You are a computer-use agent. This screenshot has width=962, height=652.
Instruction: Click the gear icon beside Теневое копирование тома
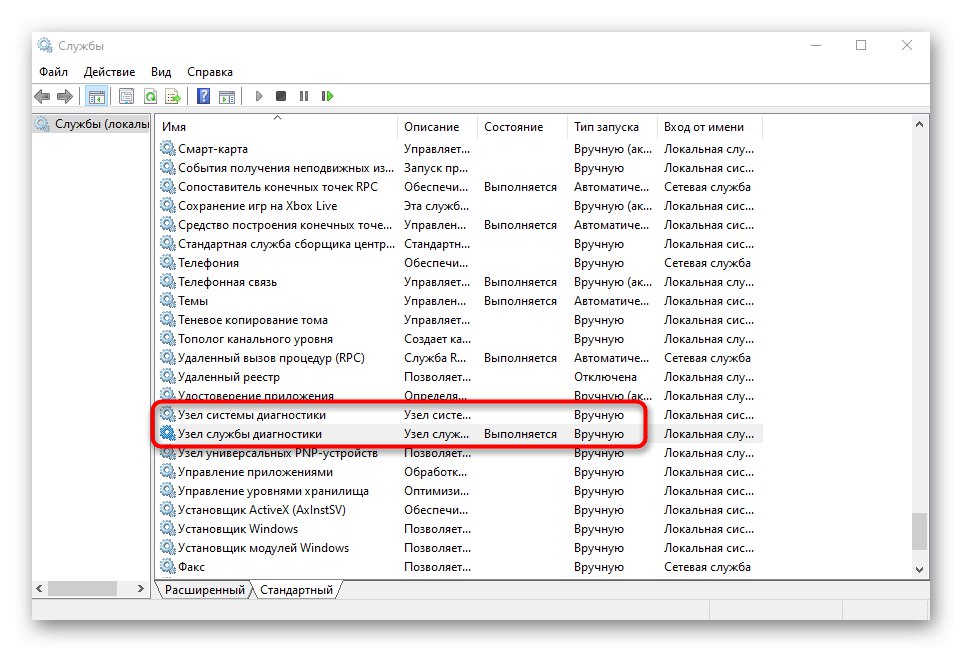(x=167, y=319)
